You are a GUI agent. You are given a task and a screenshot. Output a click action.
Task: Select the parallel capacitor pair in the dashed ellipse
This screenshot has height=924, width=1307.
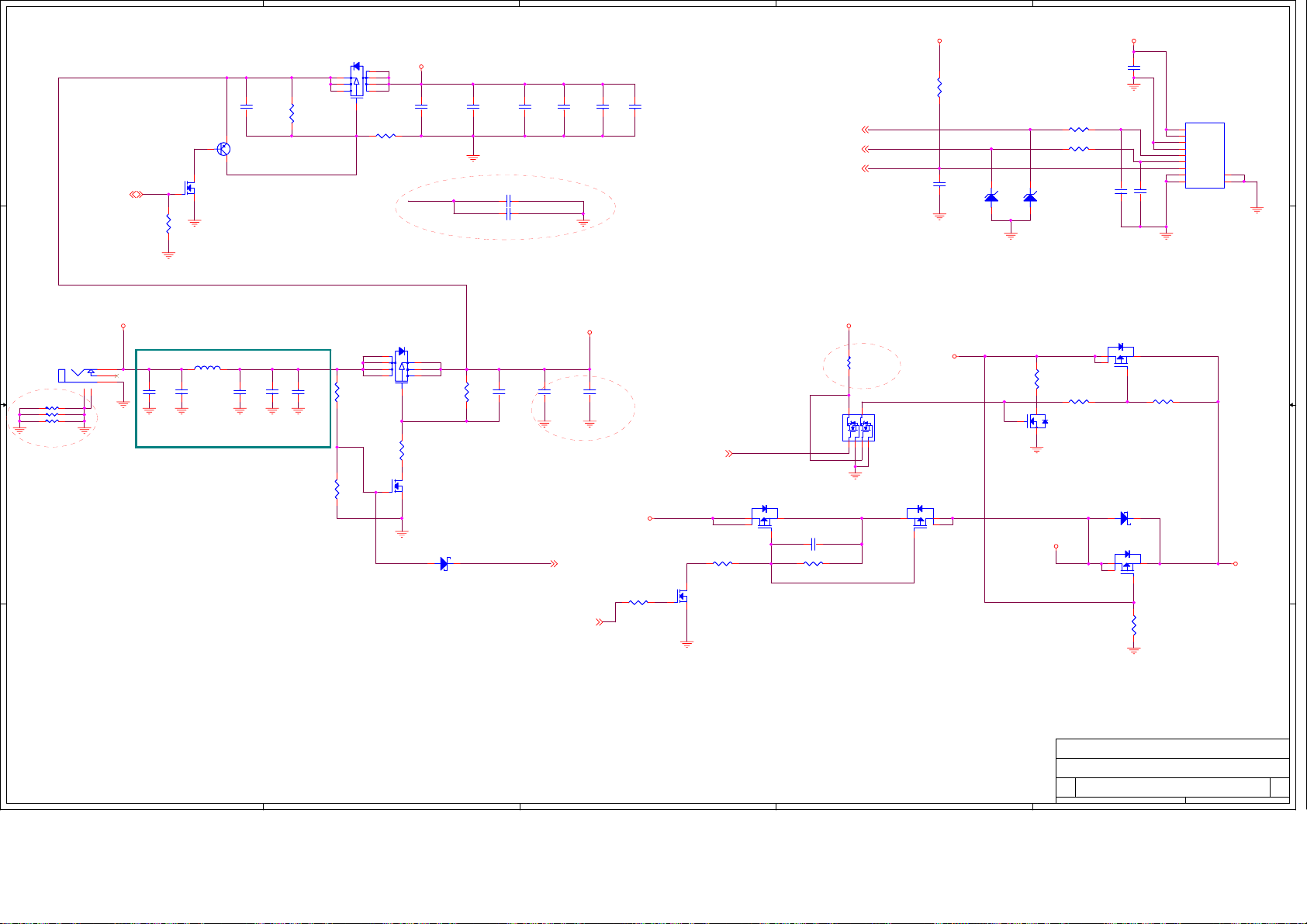[x=508, y=207]
